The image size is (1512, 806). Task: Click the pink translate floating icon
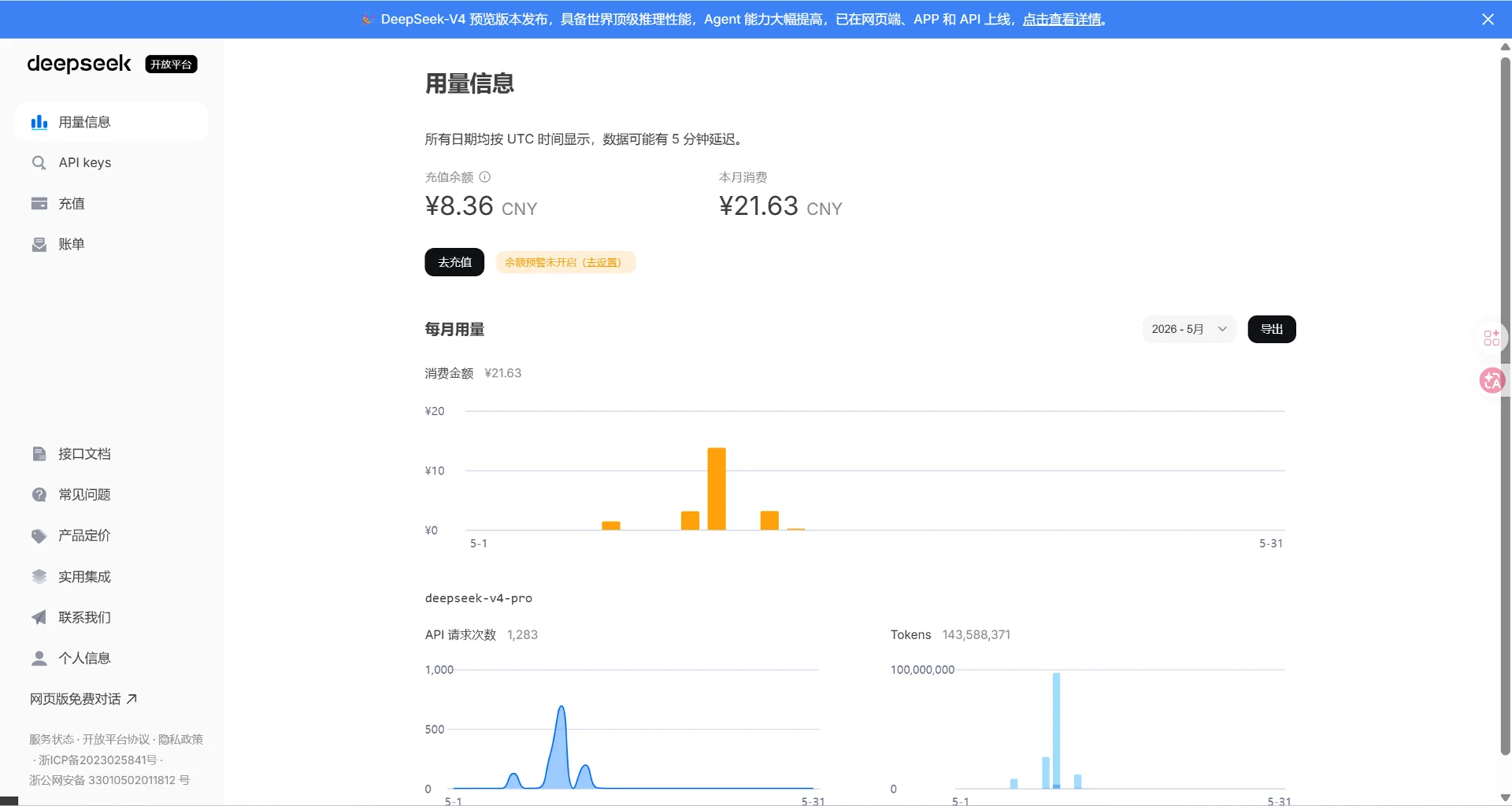1492,381
